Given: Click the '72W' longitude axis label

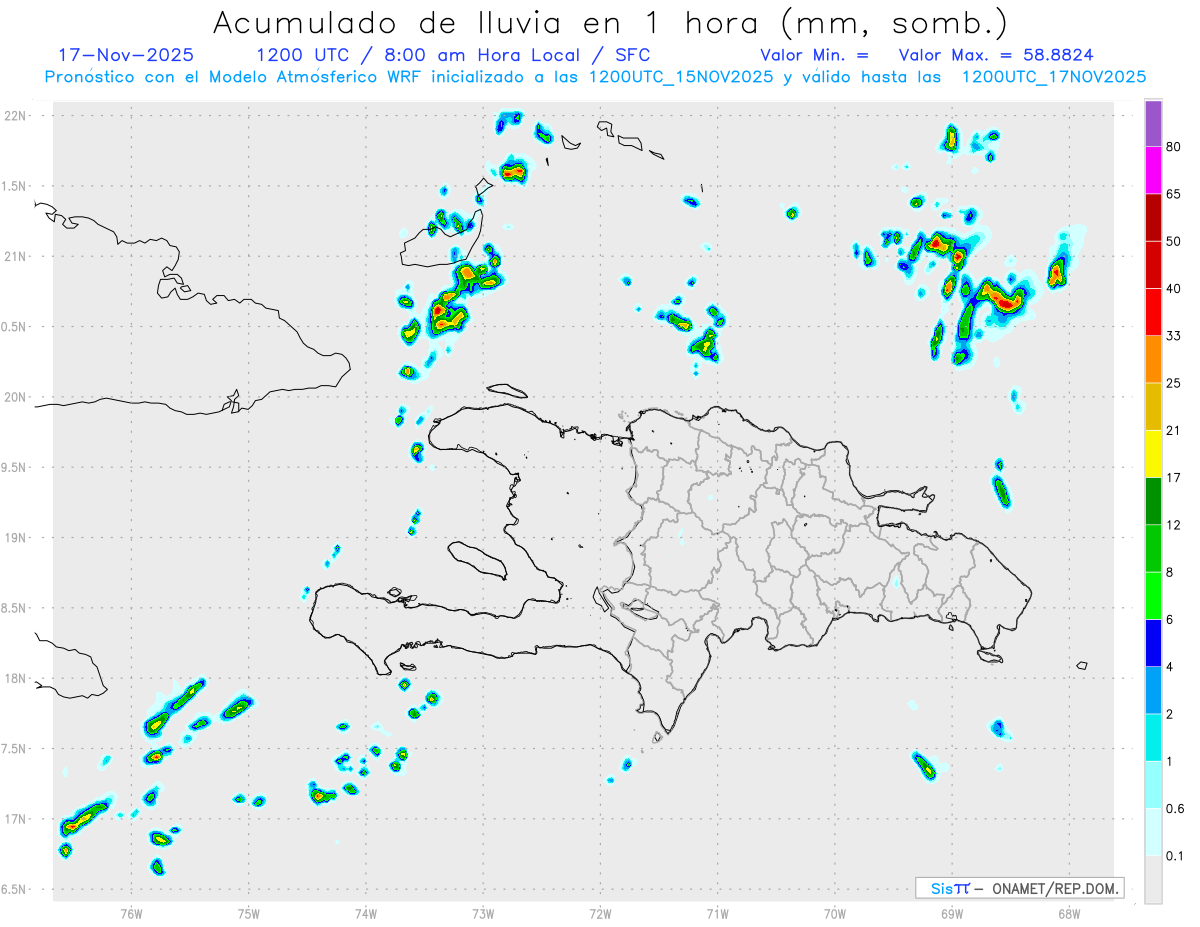Looking at the screenshot, I should [x=600, y=913].
